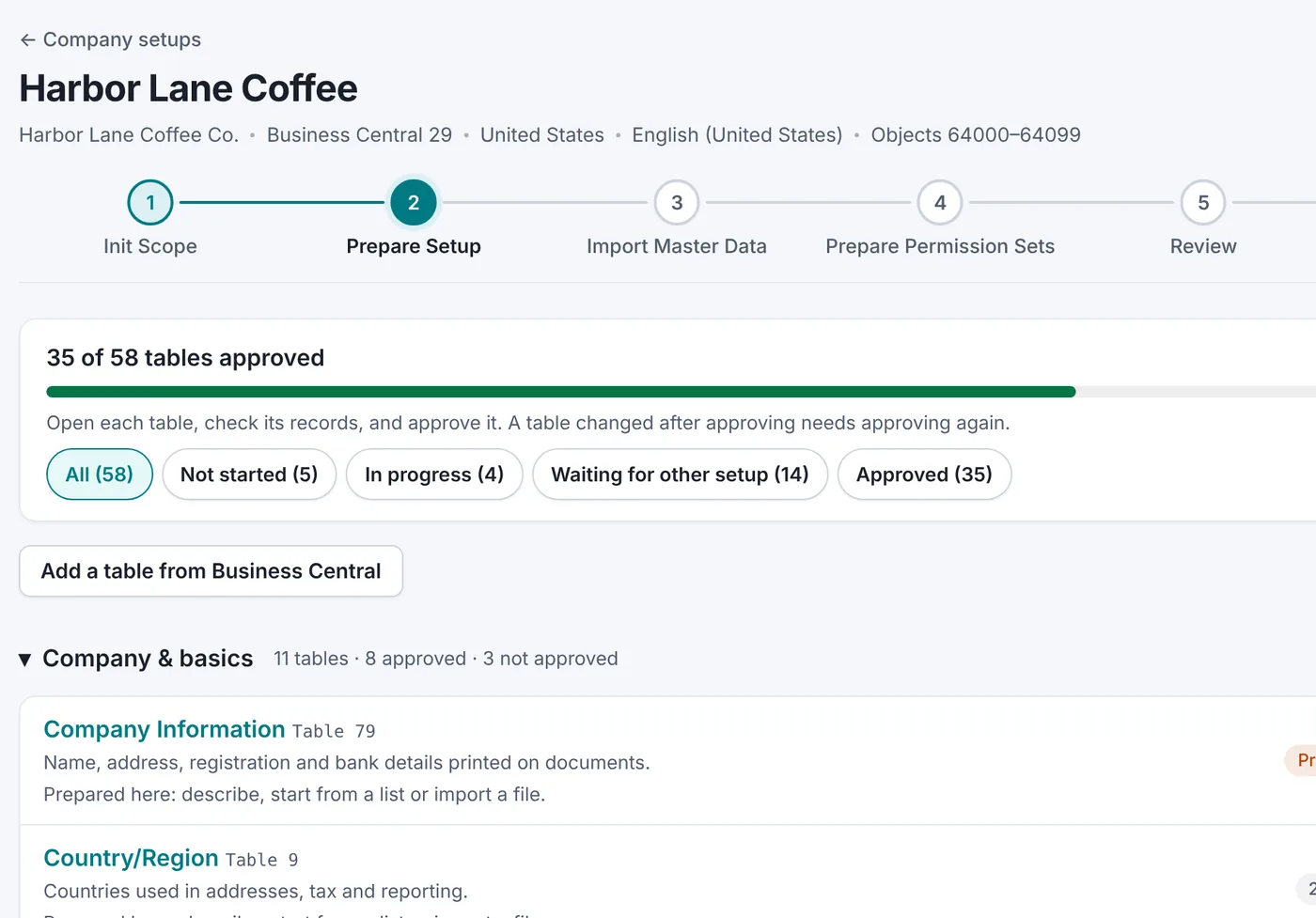This screenshot has height=918, width=1316.
Task: Click 'Countries used in addresses, tax and reporting.'
Action: (x=256, y=891)
